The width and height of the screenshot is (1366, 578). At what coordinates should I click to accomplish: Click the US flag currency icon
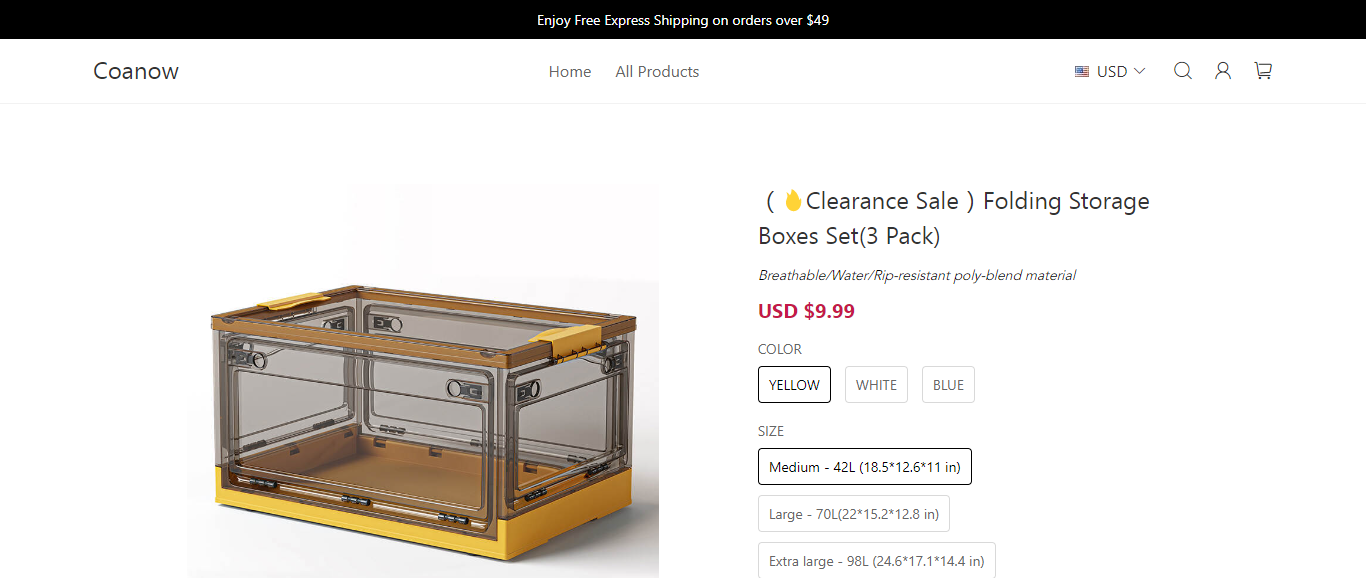point(1082,72)
